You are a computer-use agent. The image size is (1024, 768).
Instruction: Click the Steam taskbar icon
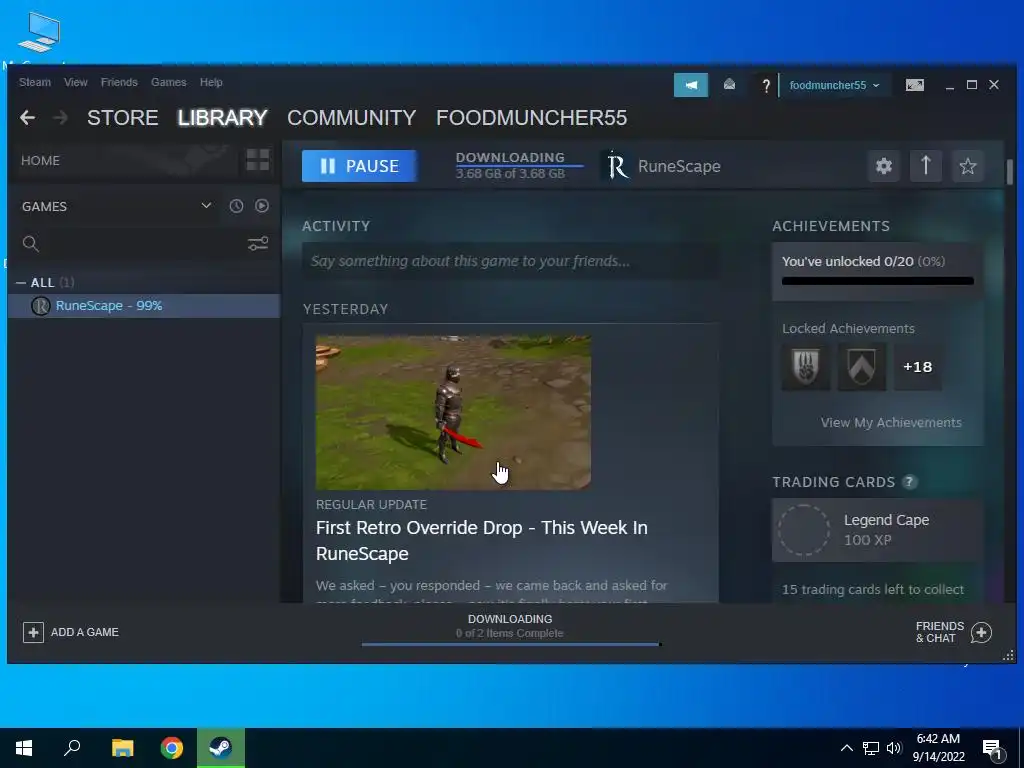(x=221, y=748)
